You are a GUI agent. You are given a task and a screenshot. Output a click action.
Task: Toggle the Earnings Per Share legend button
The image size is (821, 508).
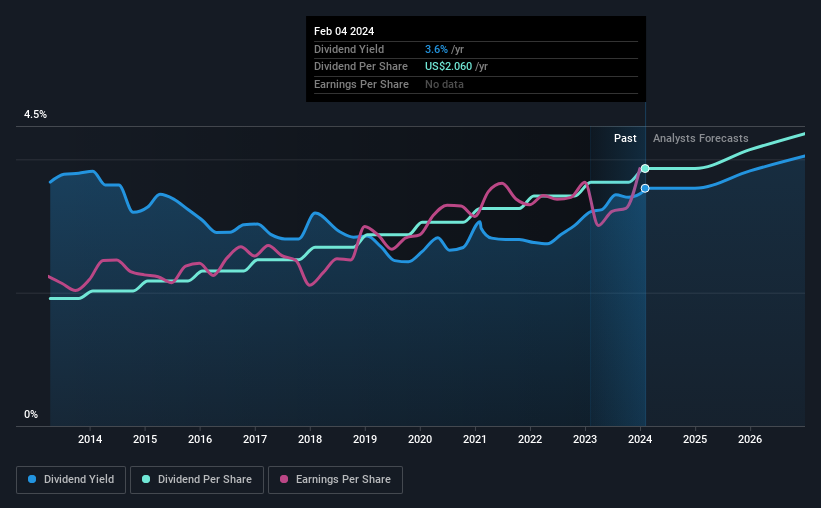[x=335, y=480]
